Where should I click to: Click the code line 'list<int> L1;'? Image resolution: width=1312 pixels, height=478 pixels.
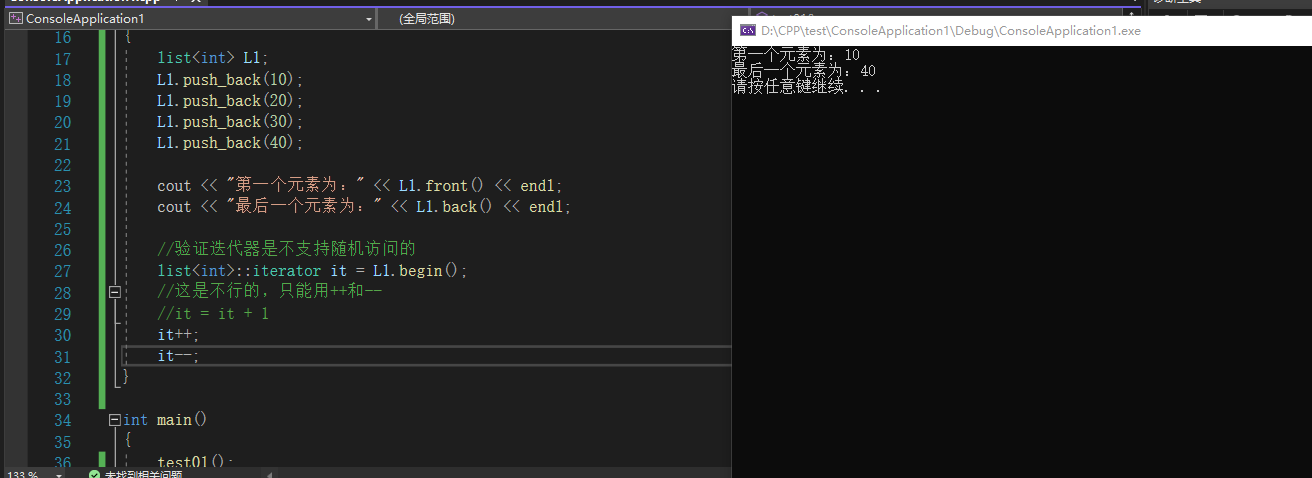(x=213, y=58)
